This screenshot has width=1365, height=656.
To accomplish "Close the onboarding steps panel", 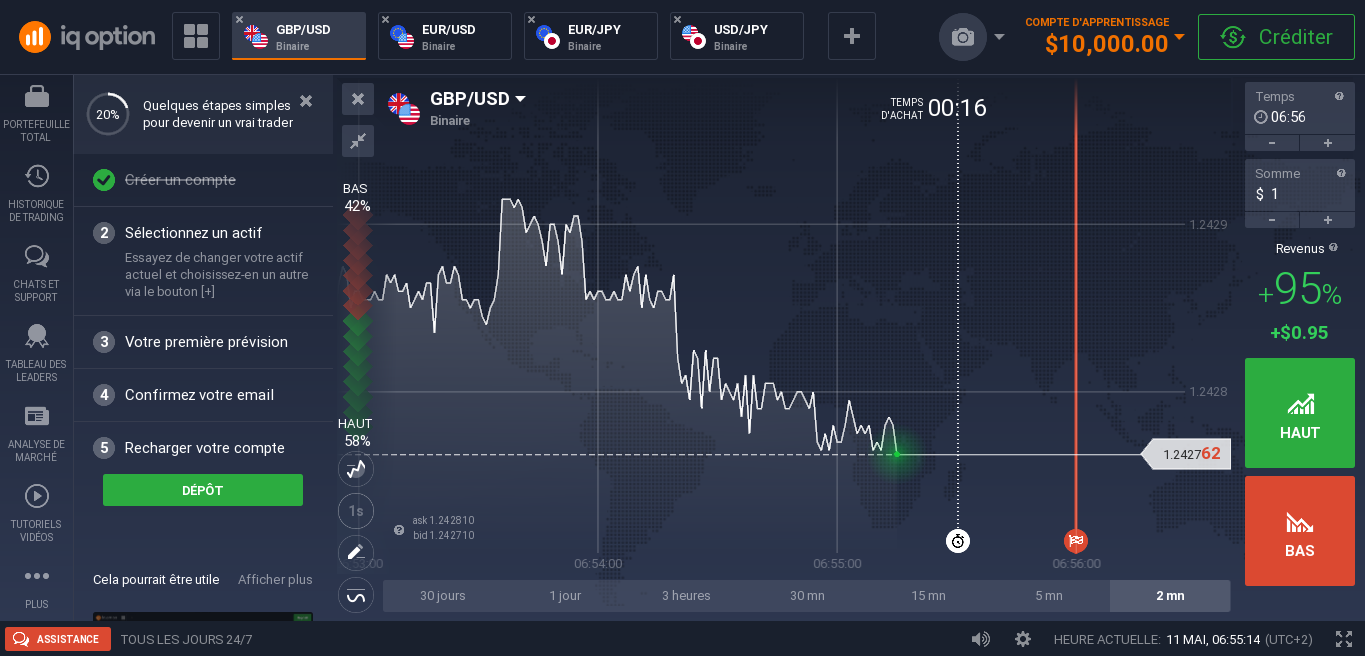I will pos(306,101).
